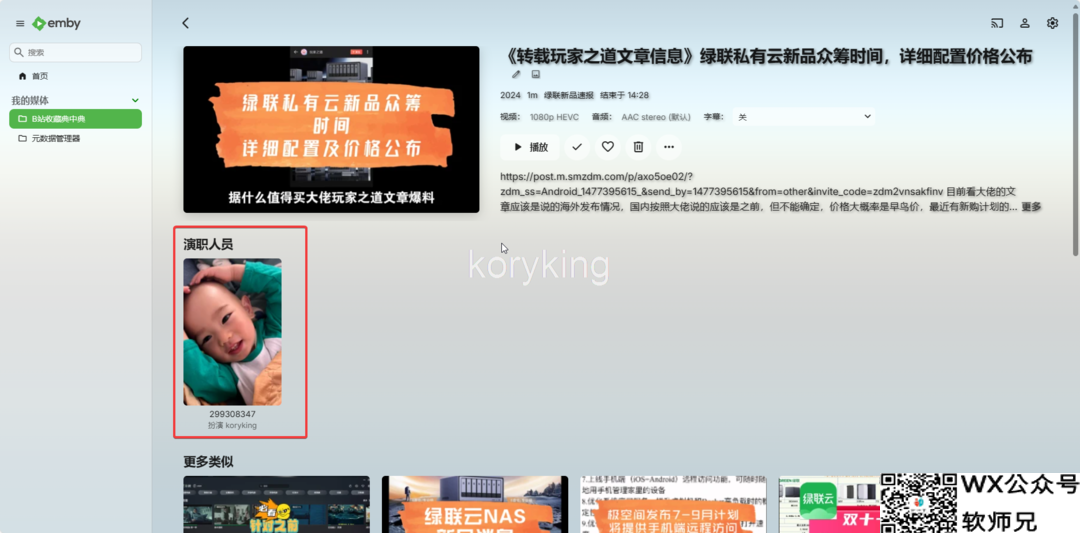This screenshot has width=1080, height=533.
Task: Click the 我的媒体 heading
Action: point(30,101)
